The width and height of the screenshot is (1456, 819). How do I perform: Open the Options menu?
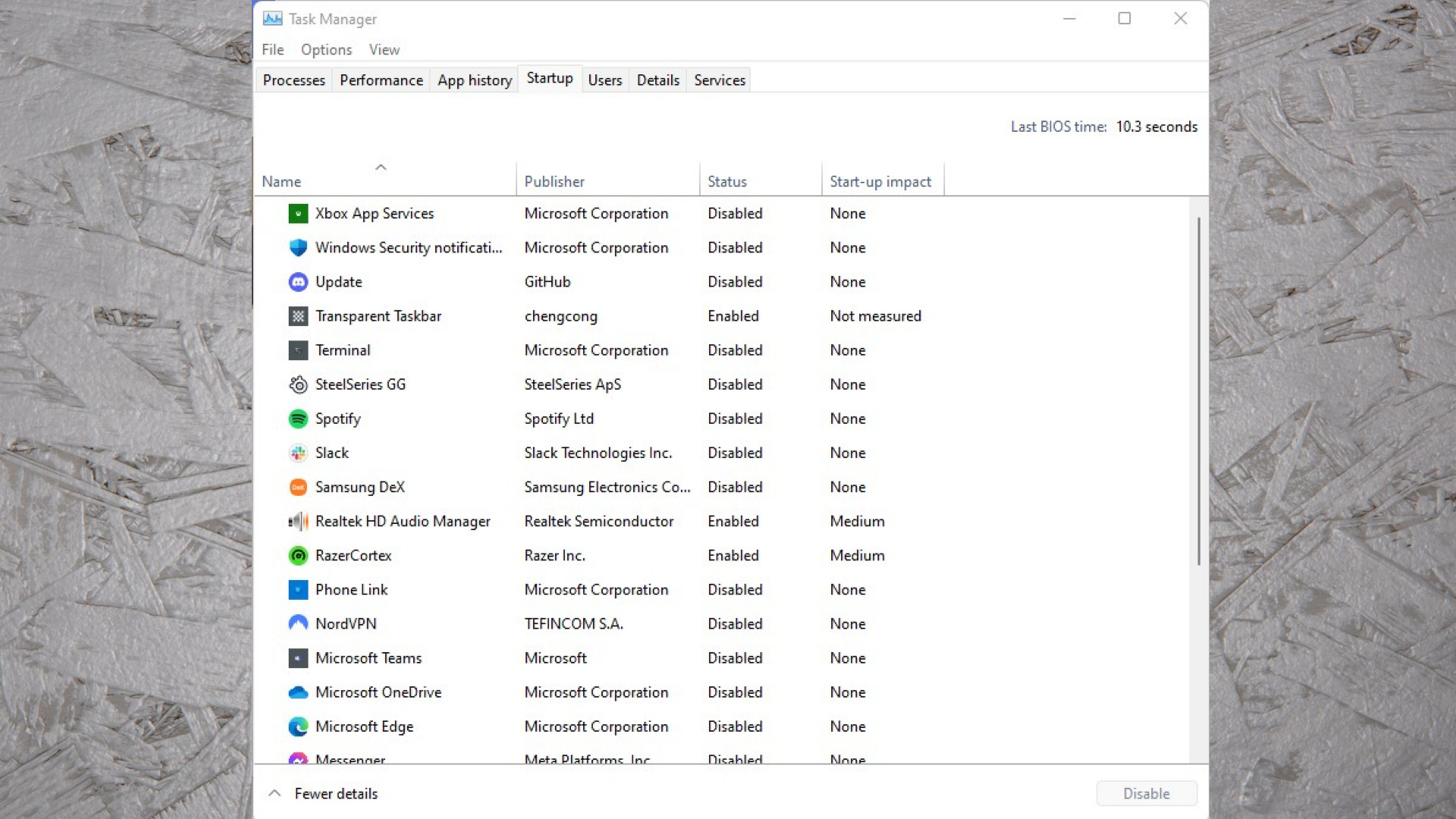[326, 49]
